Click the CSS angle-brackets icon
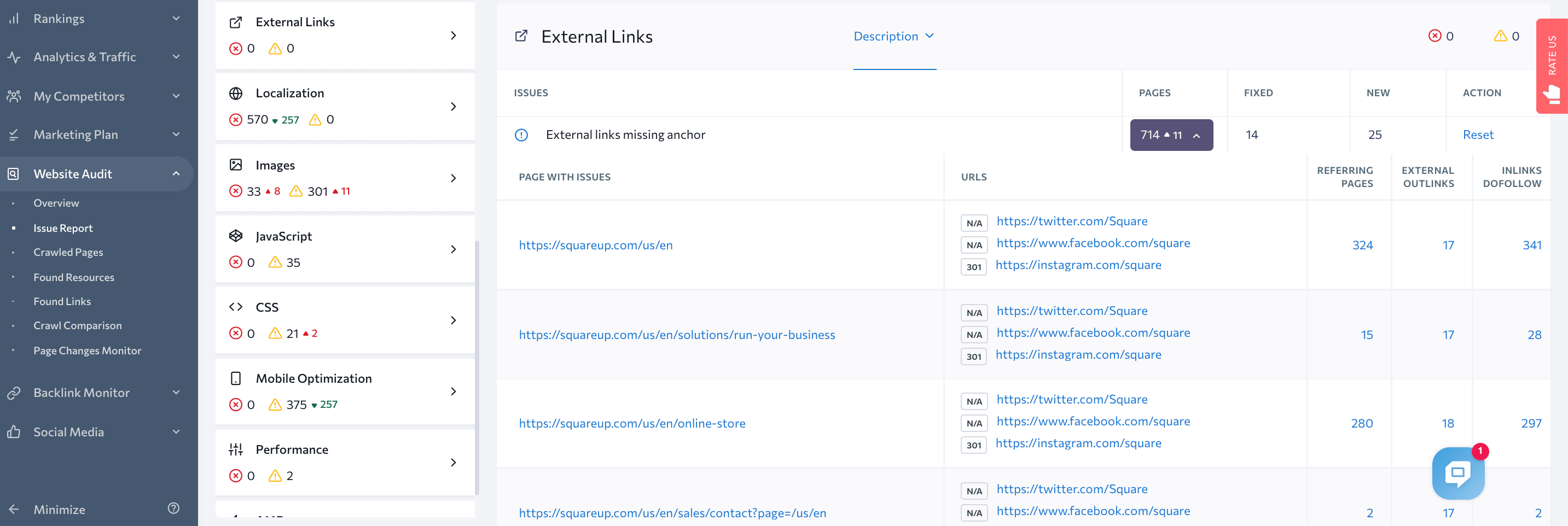Screen dimensions: 1568x526 236,307
